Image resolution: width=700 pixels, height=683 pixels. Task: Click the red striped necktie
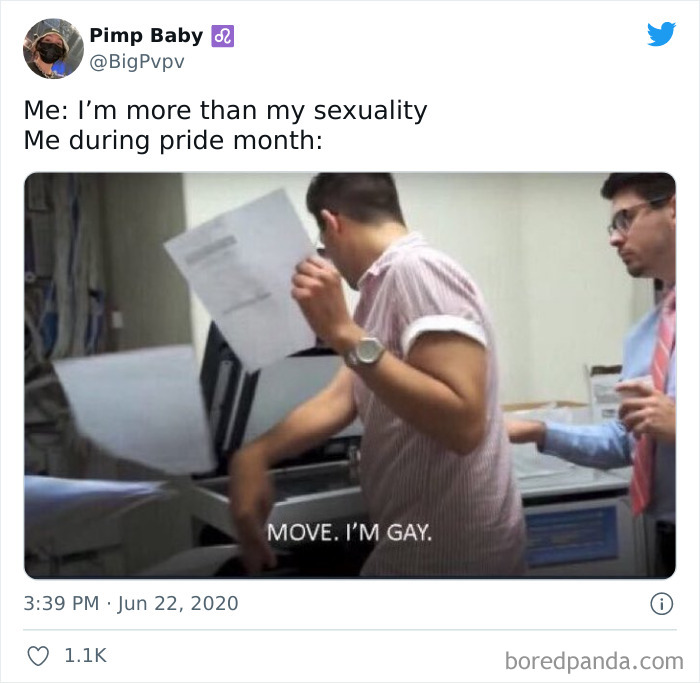click(652, 402)
